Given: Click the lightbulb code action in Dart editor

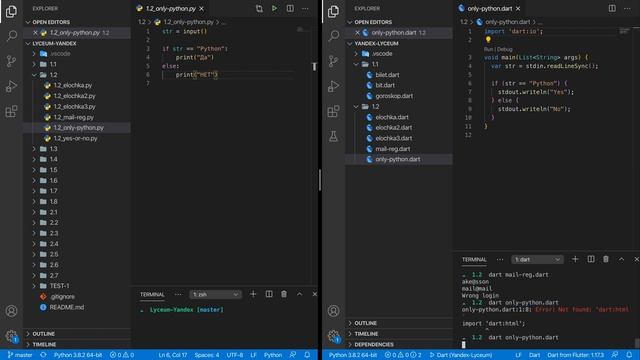Looking at the screenshot, I should (x=488, y=40).
